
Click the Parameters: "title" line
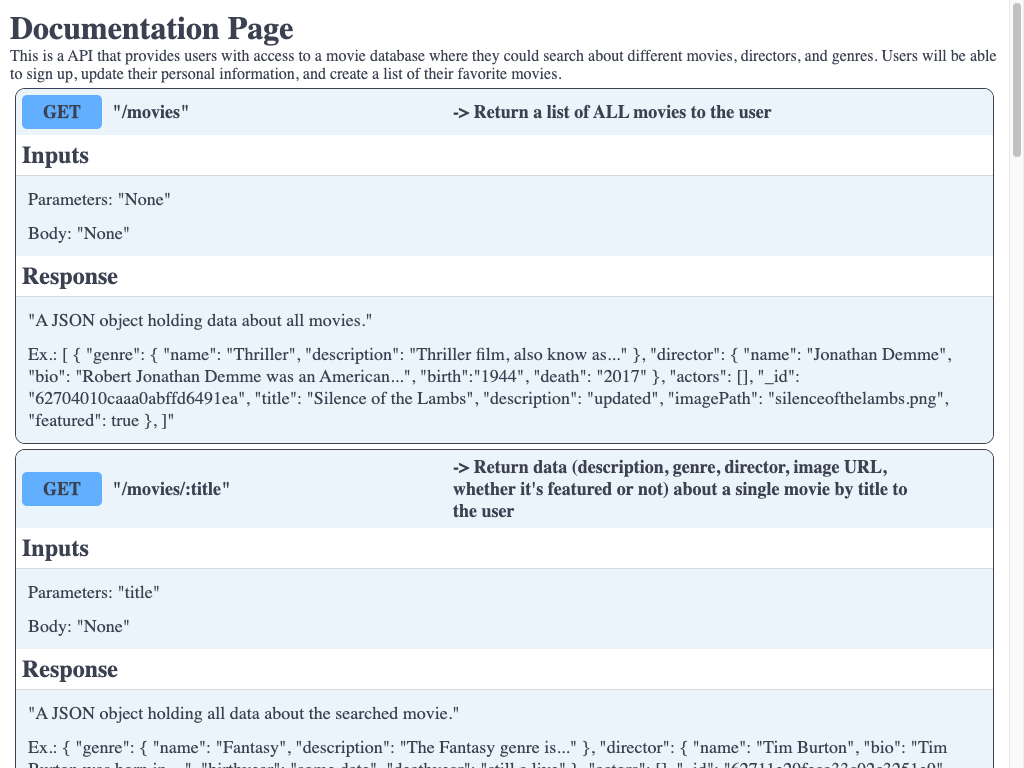coord(94,592)
